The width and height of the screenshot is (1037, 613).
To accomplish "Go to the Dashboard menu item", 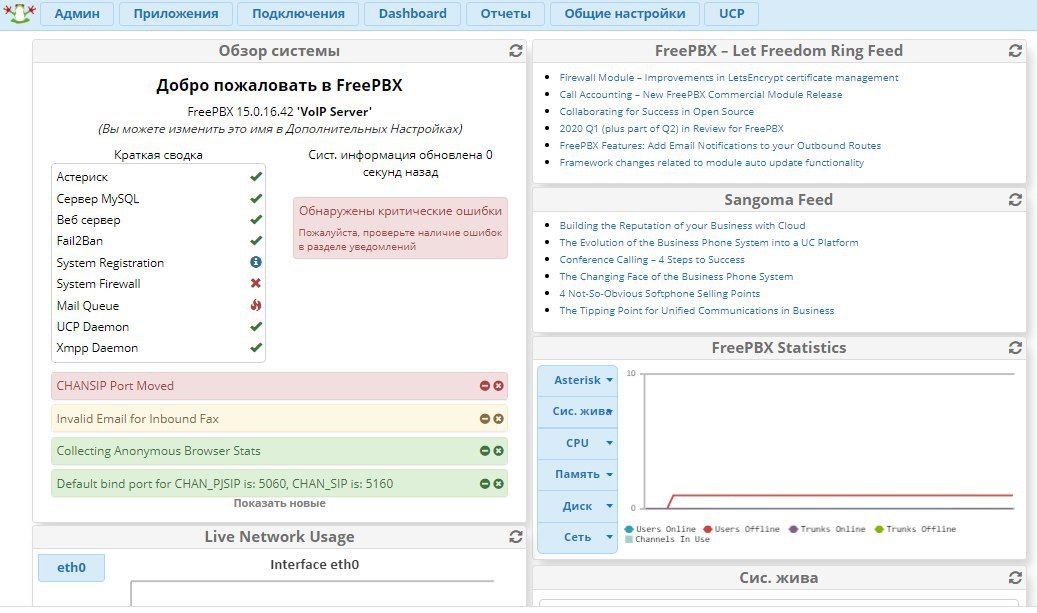I will click(413, 14).
